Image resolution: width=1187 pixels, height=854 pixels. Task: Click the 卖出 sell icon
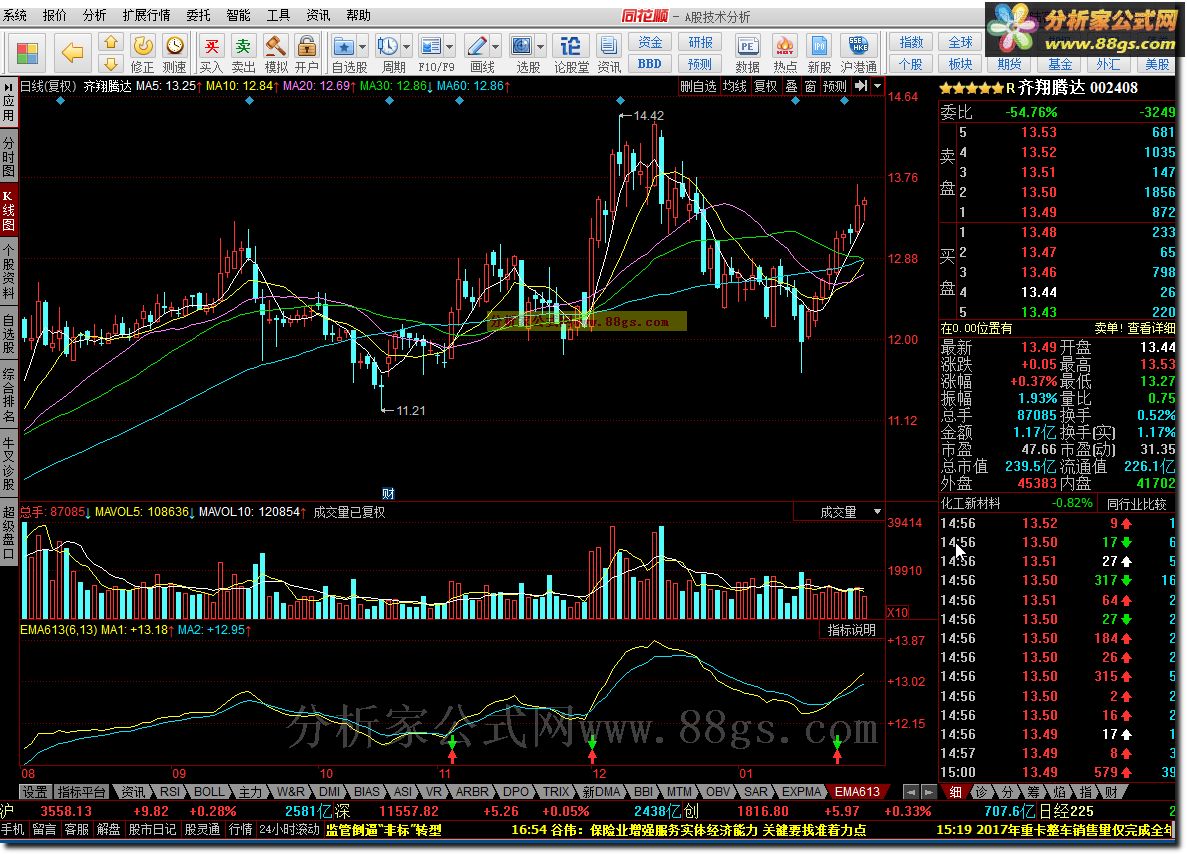point(243,54)
